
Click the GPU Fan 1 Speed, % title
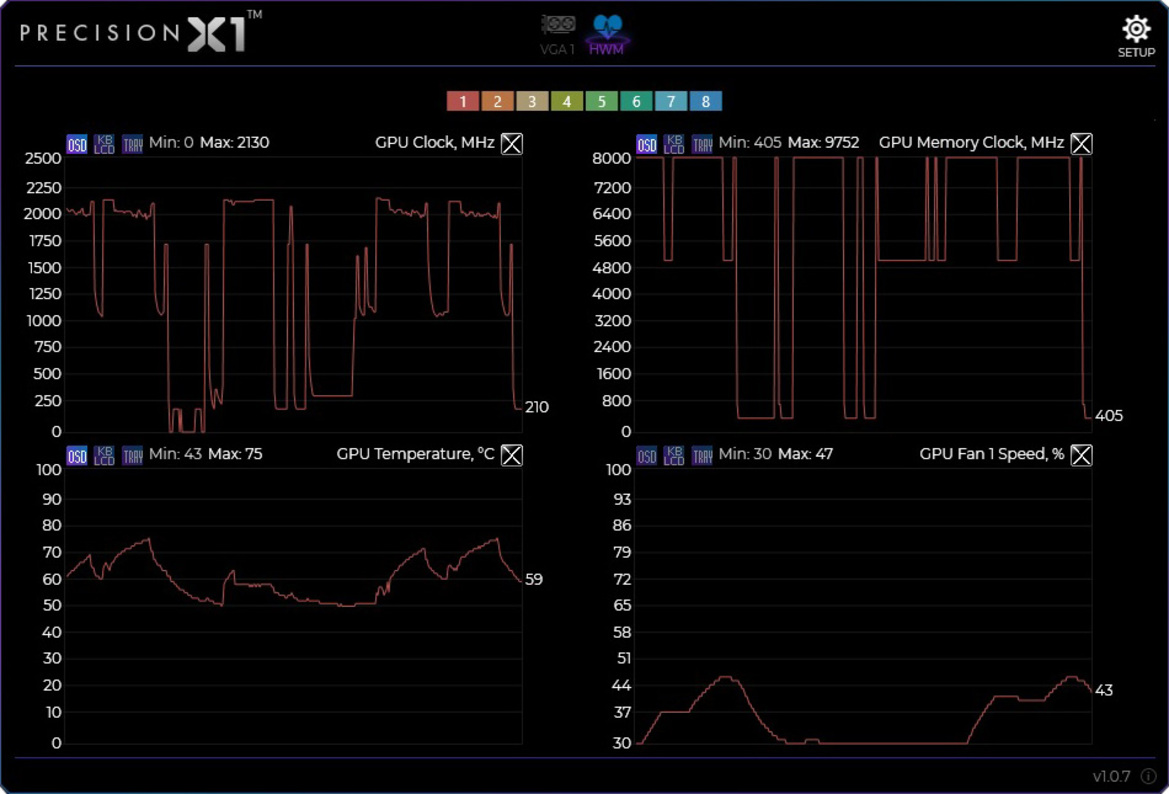pyautogui.click(x=992, y=454)
